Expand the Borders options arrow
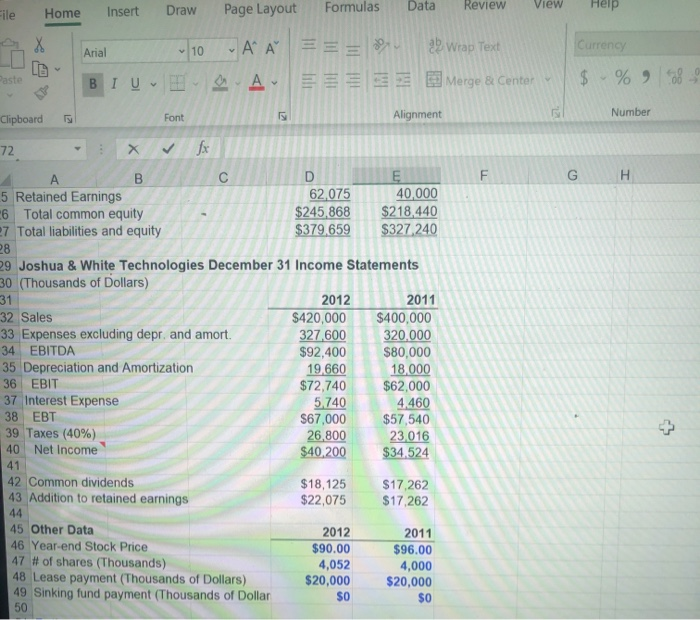 pyautogui.click(x=195, y=83)
